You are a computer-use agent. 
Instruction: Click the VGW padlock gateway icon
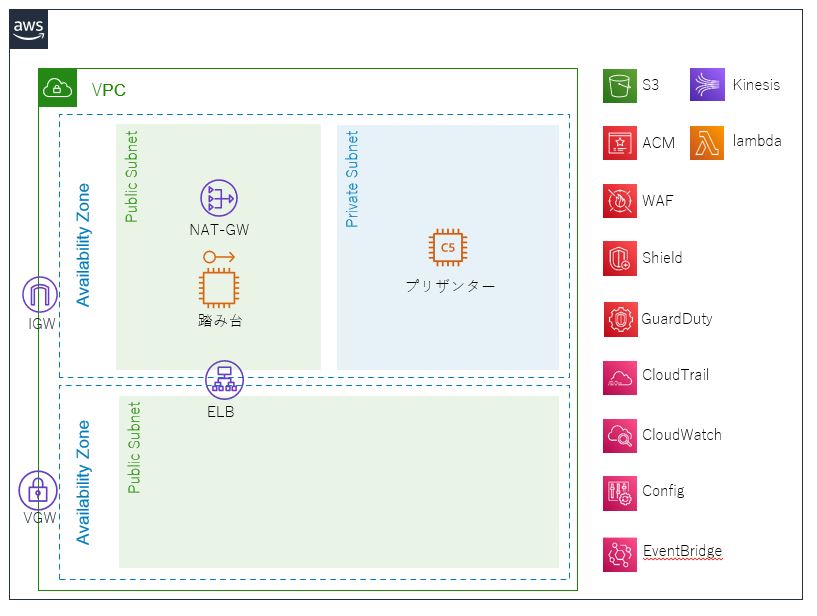click(38, 490)
